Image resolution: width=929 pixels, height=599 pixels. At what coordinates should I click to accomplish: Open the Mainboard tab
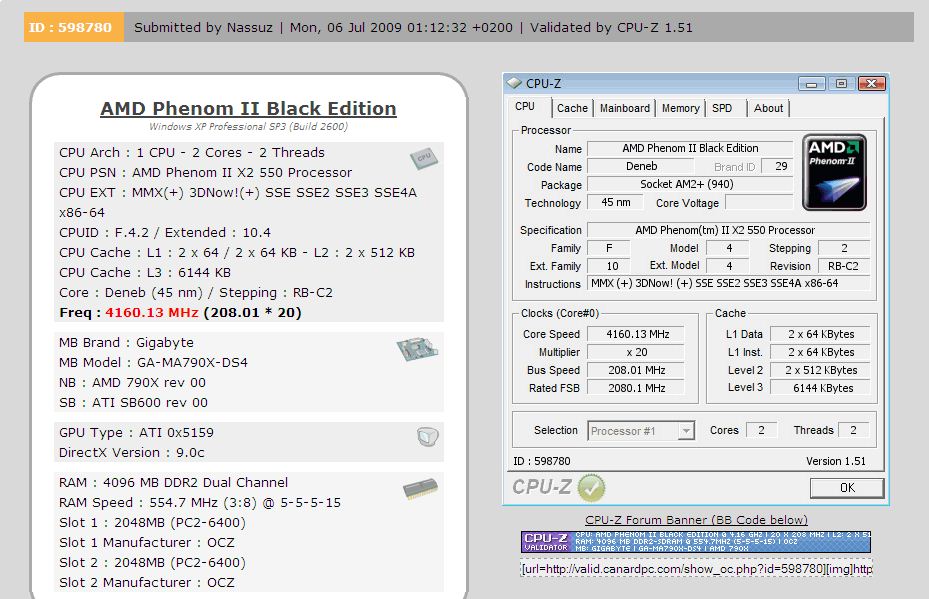tap(624, 108)
